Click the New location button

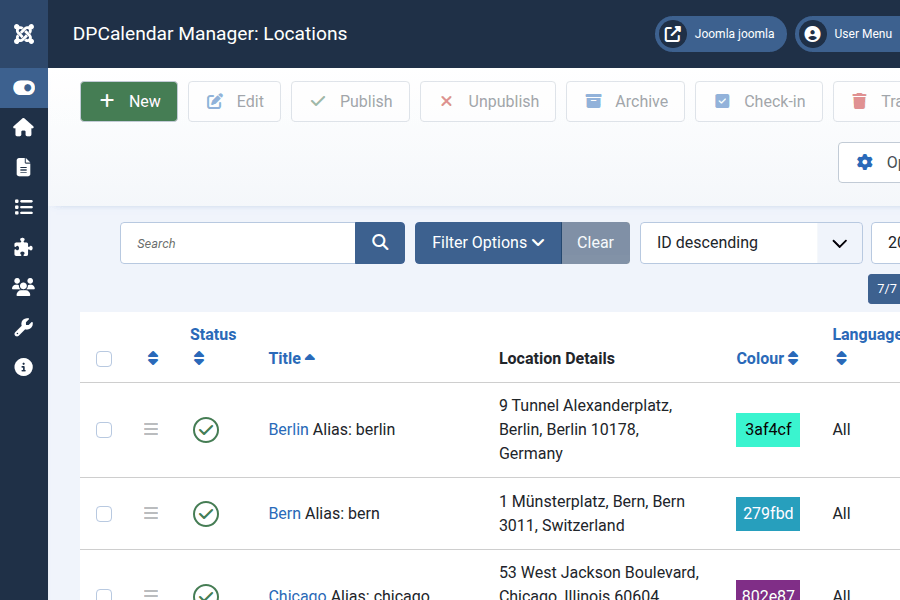(129, 101)
